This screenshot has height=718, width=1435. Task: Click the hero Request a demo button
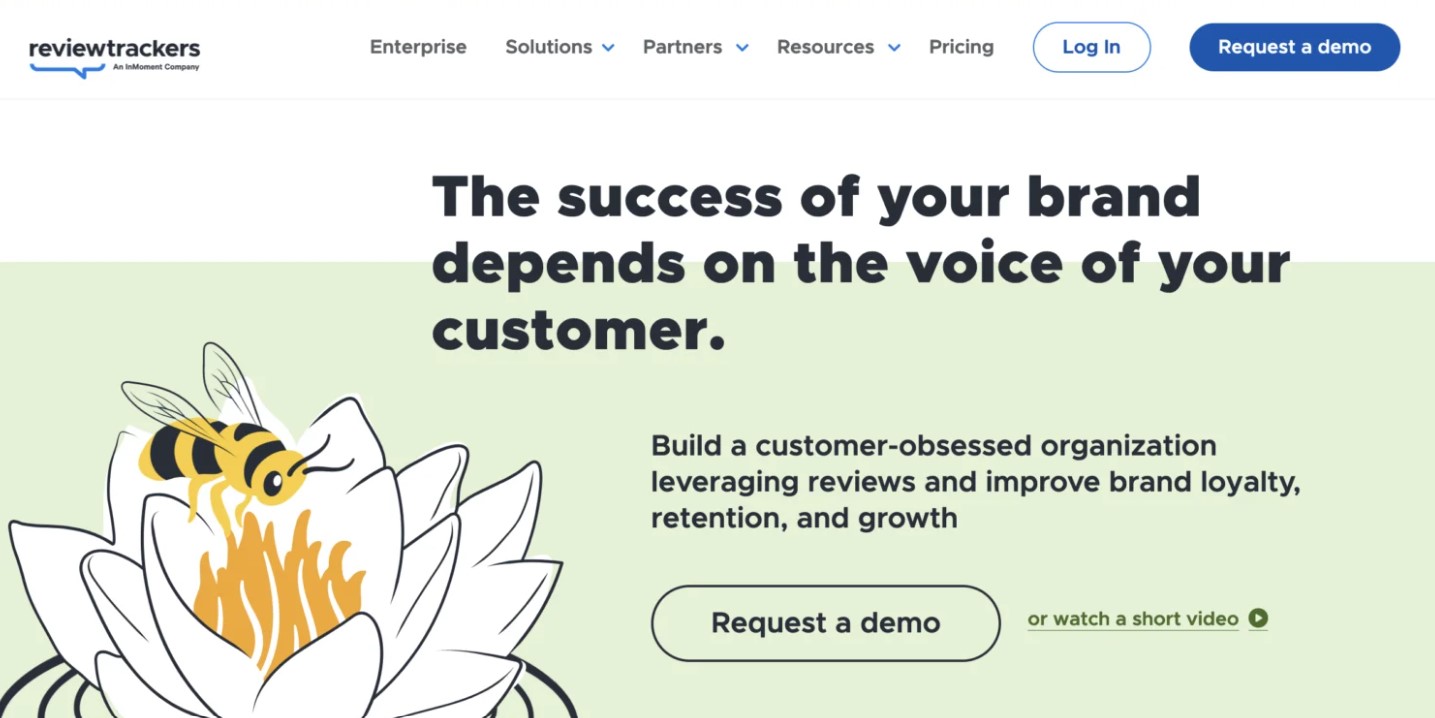824,622
